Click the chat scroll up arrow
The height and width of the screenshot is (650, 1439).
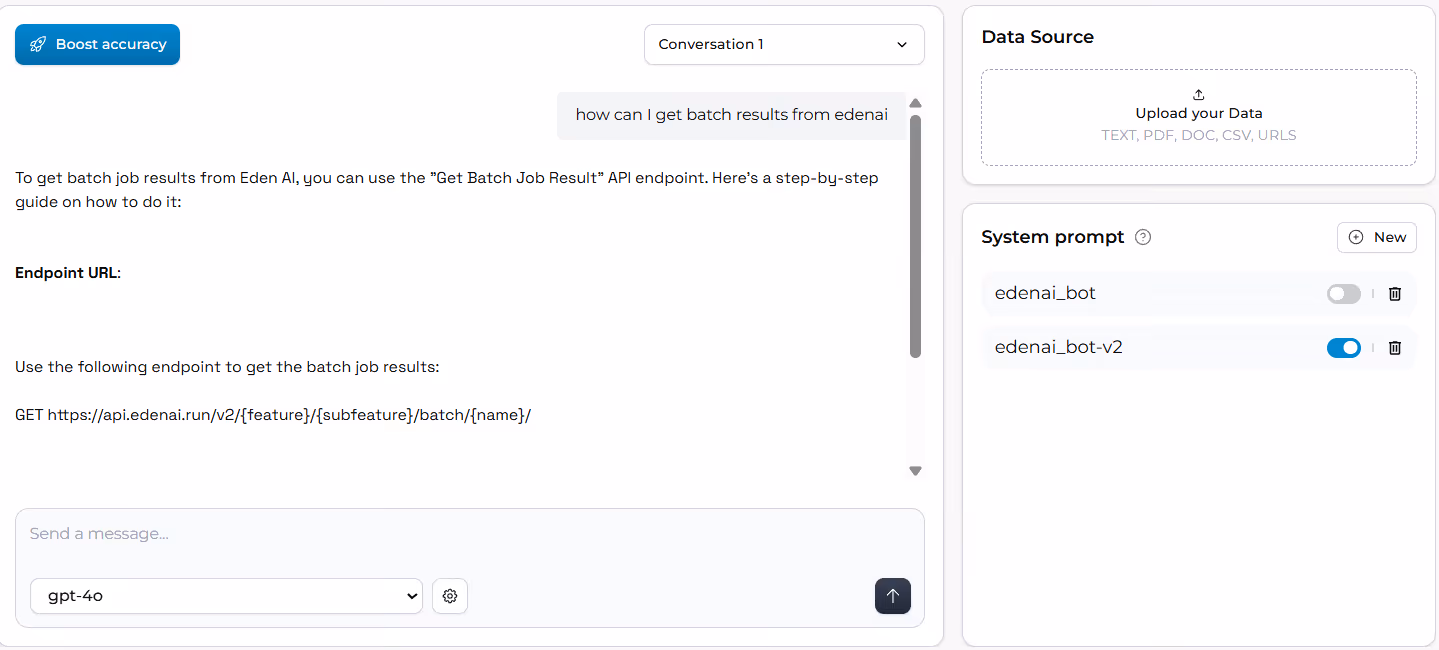tap(915, 103)
